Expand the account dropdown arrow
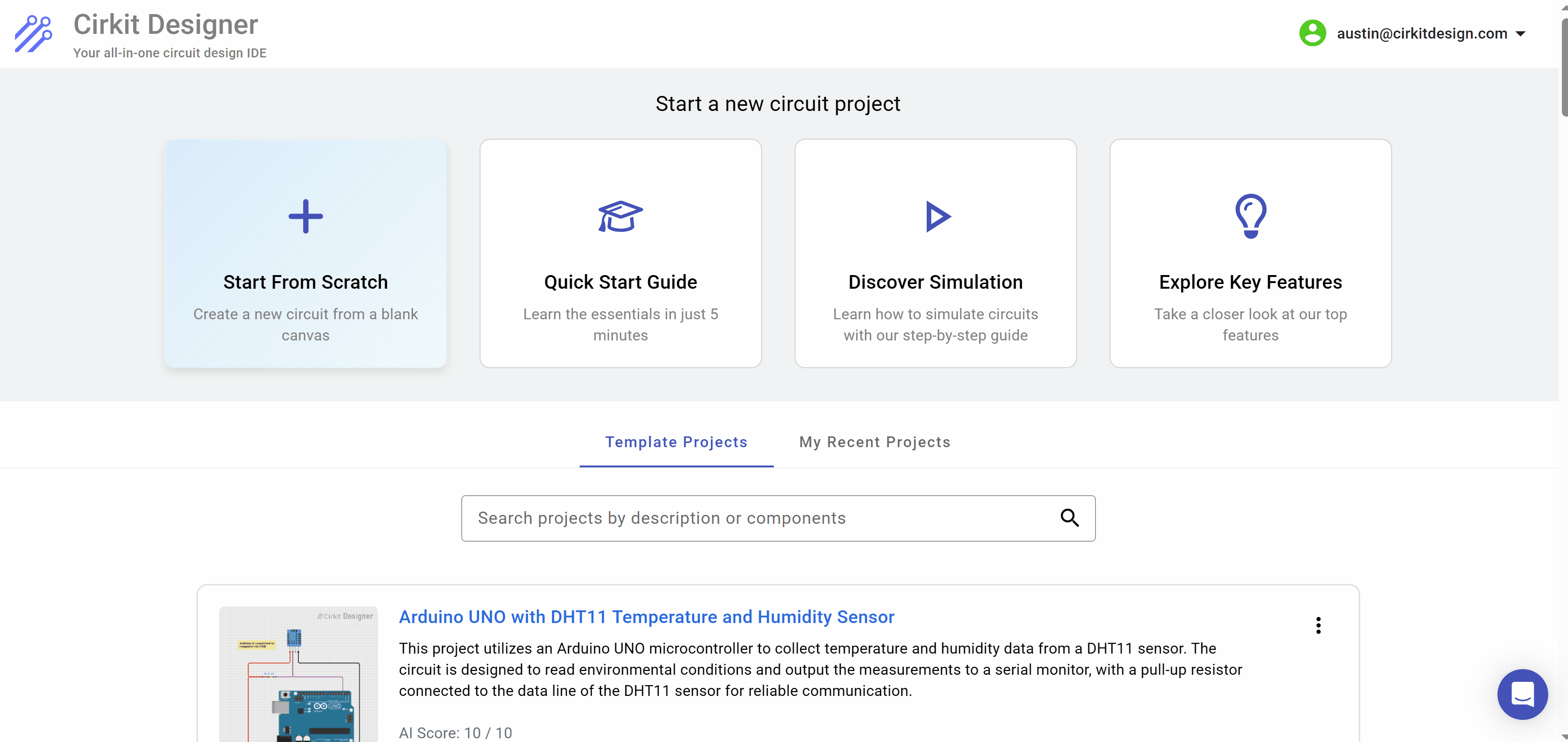1568x742 pixels. [x=1521, y=34]
